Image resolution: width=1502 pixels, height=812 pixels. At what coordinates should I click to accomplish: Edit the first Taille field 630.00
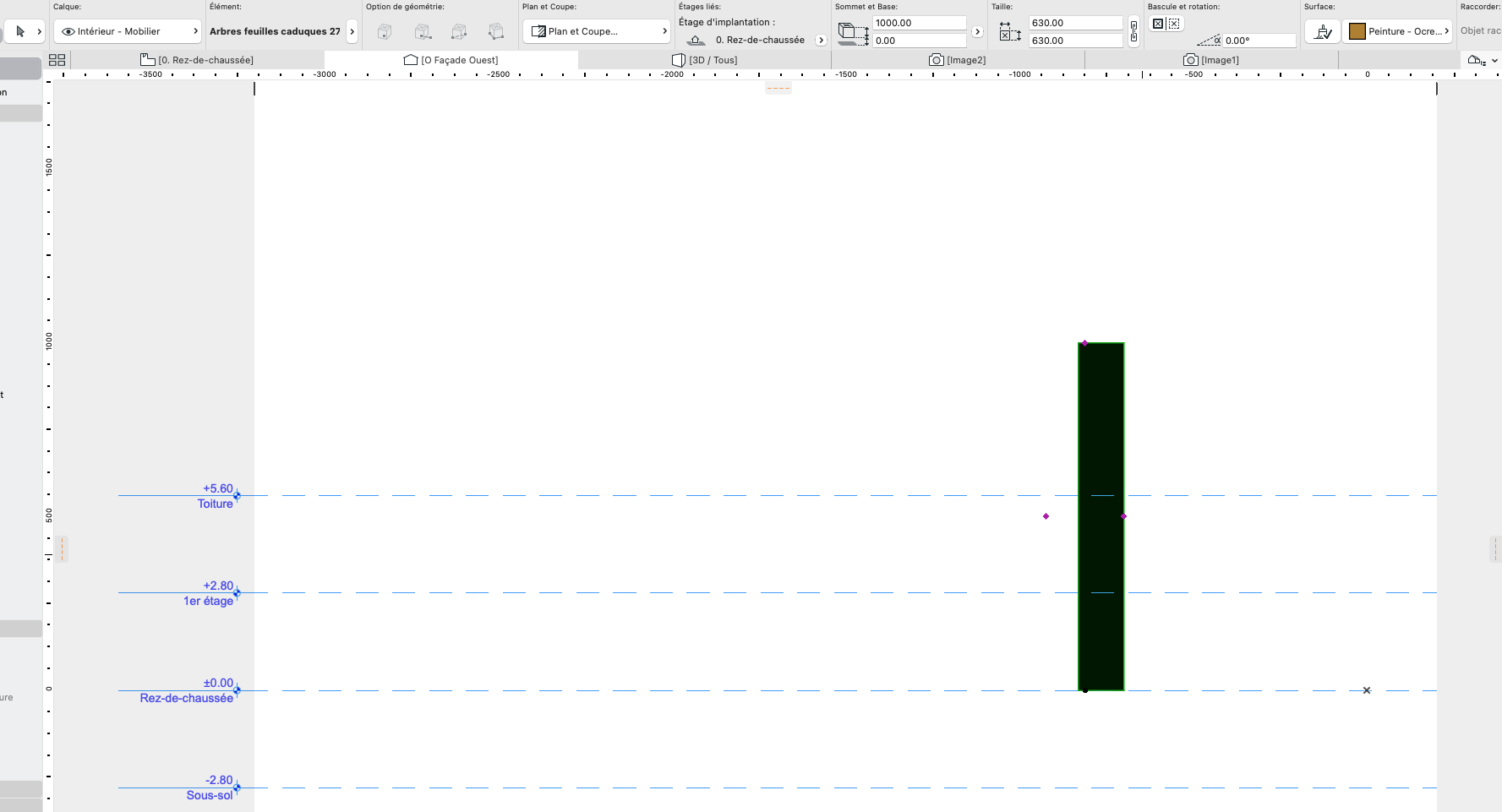[1076, 23]
